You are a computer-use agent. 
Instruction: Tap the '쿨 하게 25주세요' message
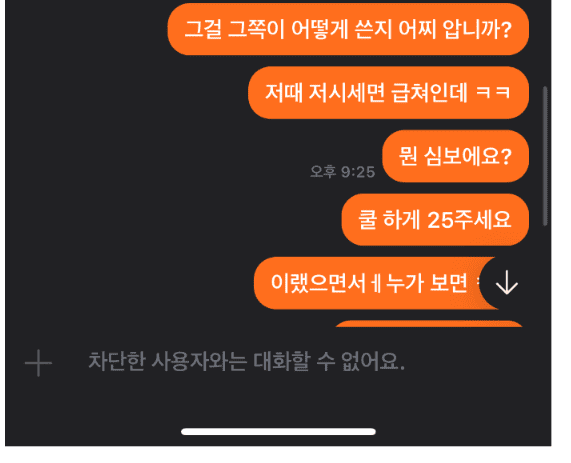pos(435,220)
